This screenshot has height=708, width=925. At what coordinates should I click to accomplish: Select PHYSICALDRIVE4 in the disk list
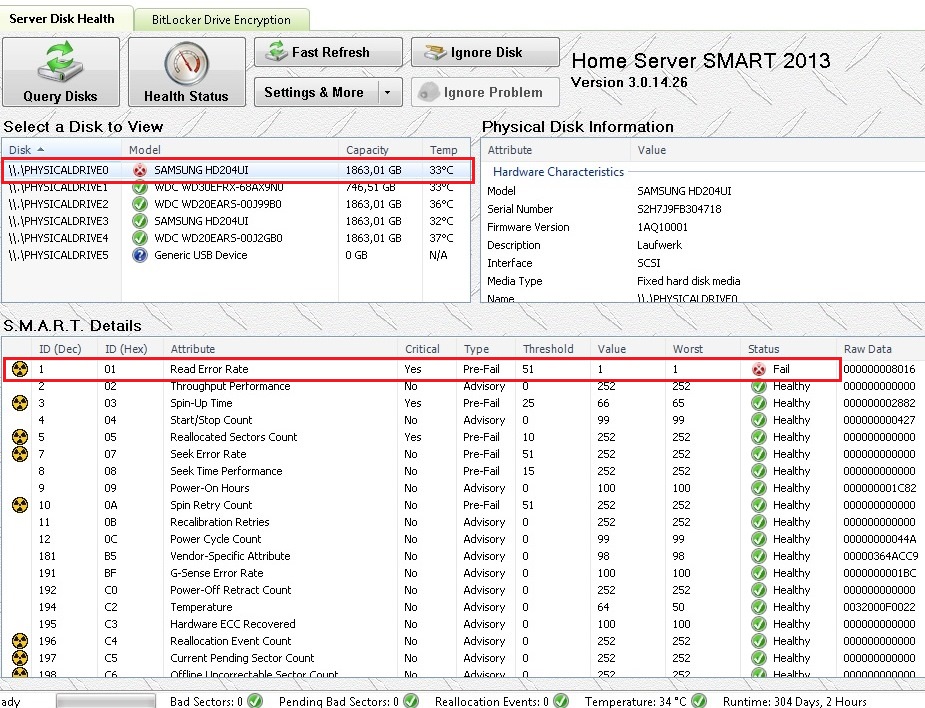(x=58, y=238)
